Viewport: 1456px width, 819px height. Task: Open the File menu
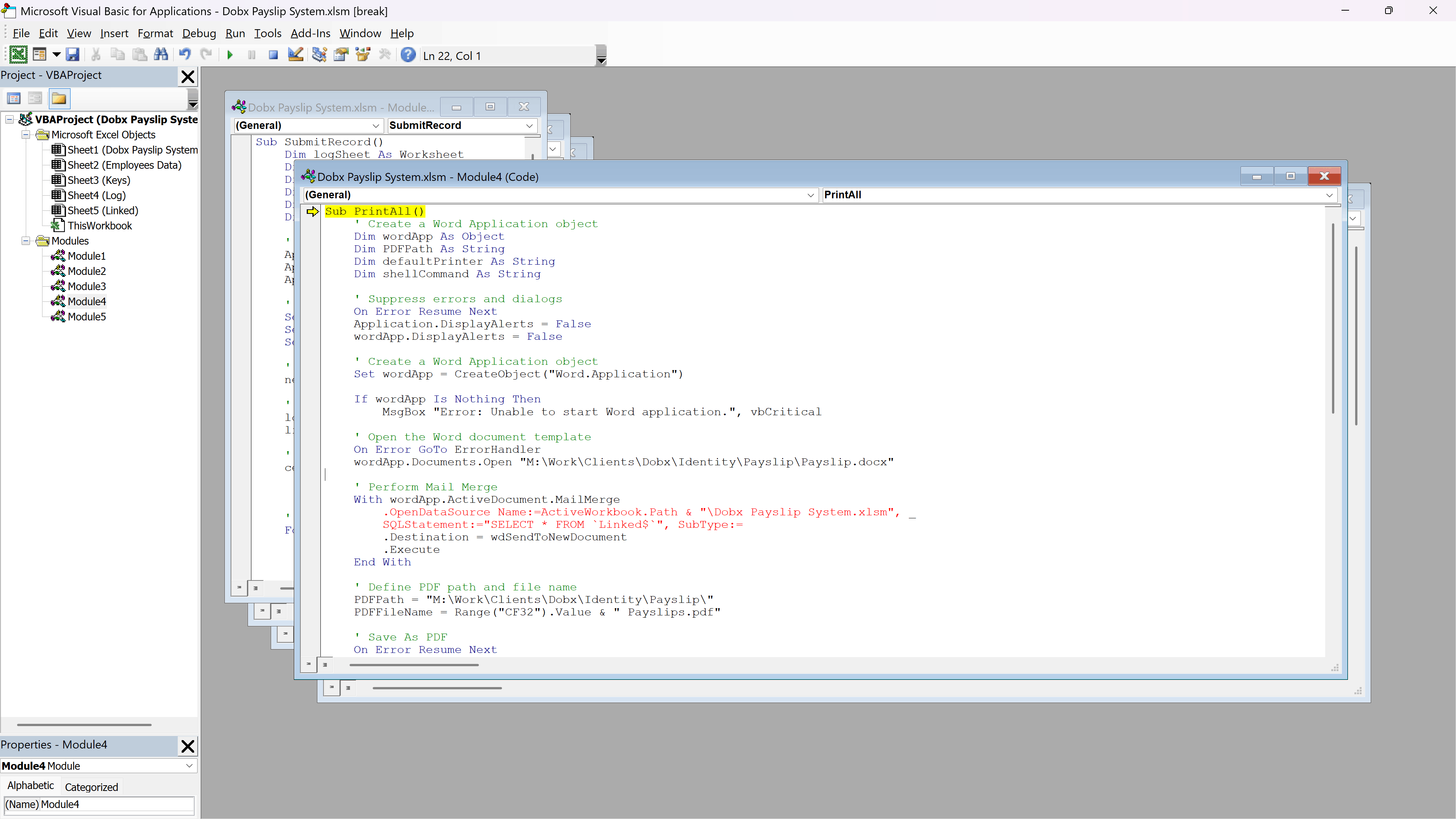coord(21,33)
